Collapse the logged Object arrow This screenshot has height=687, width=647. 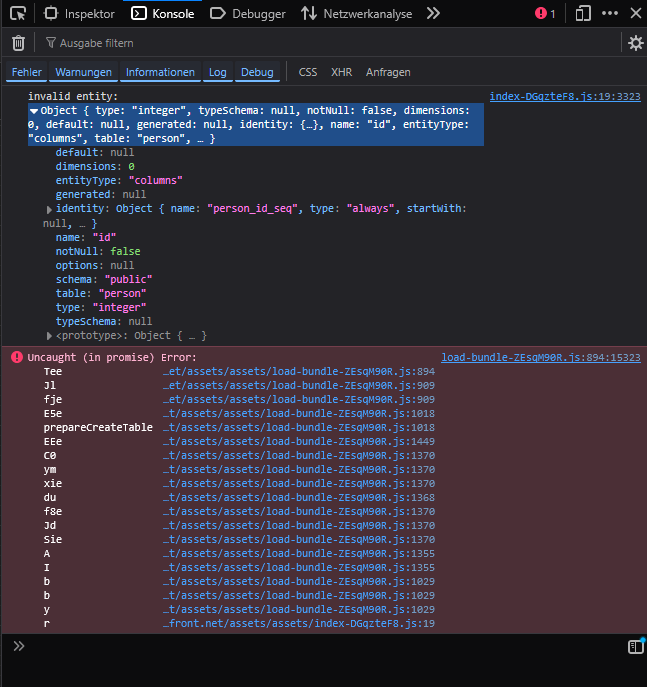pos(34,111)
